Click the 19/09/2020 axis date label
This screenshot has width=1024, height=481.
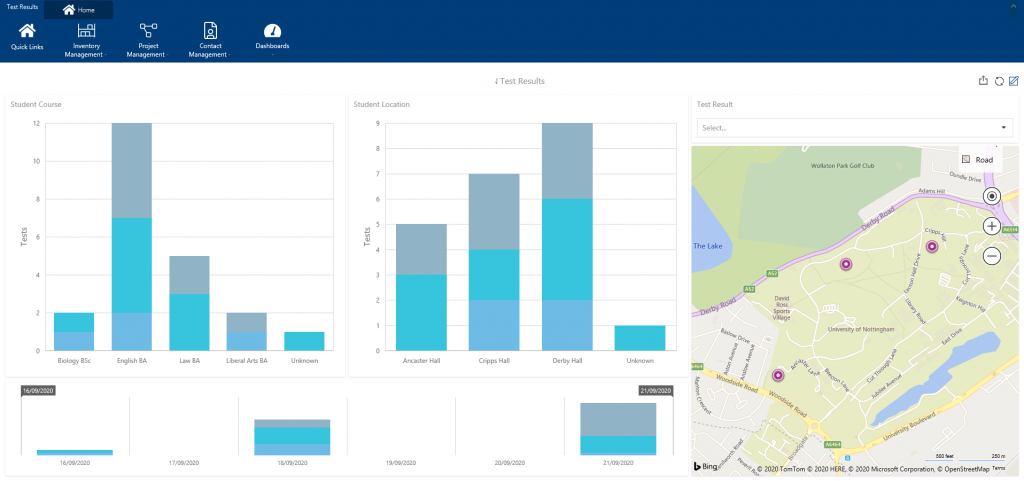pyautogui.click(x=401, y=463)
